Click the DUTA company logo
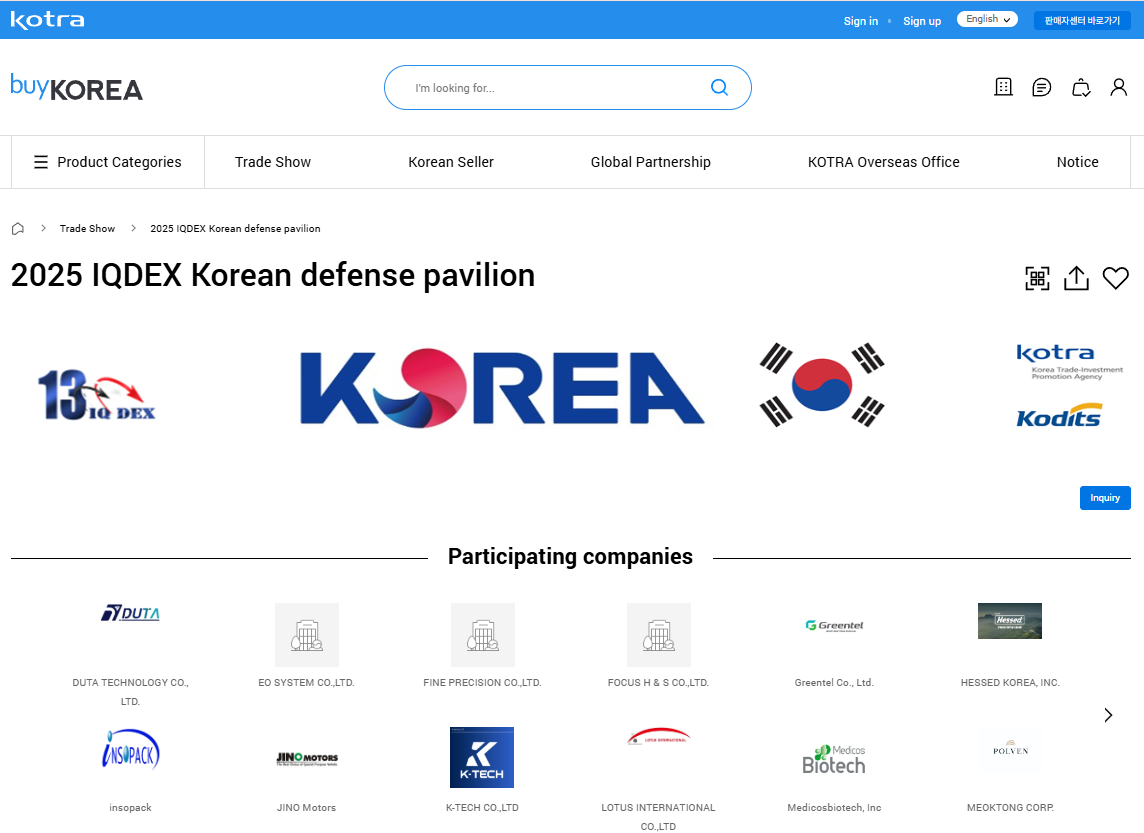The height and width of the screenshot is (833, 1144). (x=131, y=613)
